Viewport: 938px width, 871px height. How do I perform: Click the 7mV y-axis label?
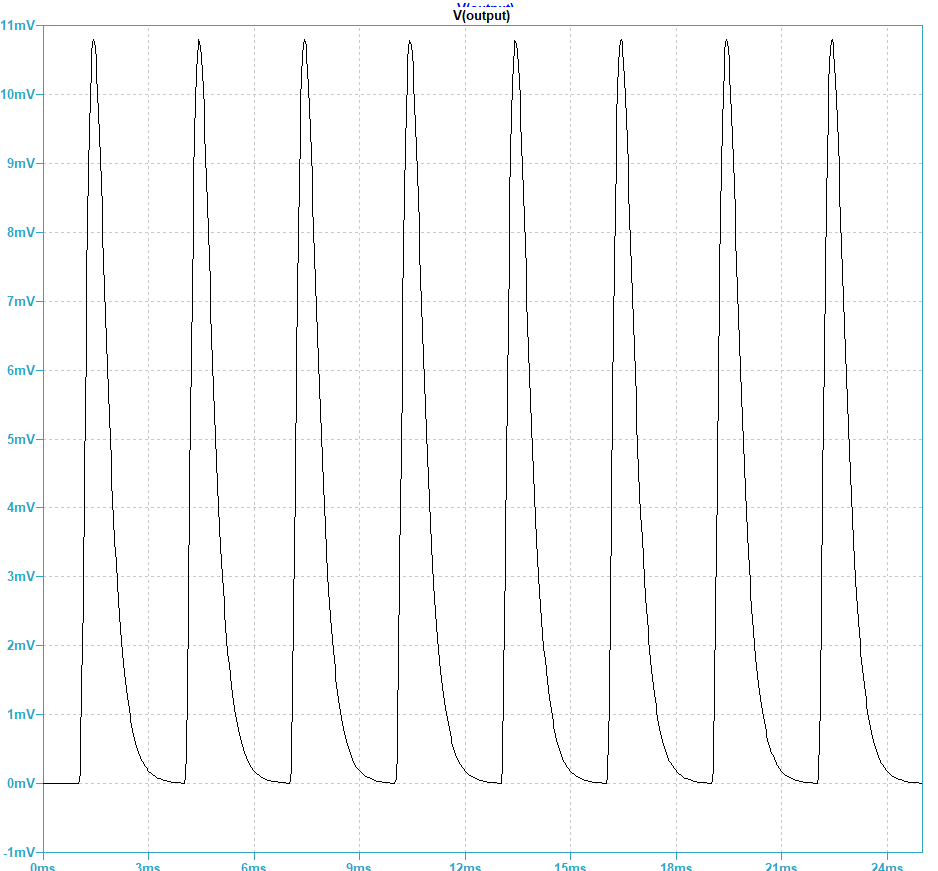pyautogui.click(x=21, y=302)
